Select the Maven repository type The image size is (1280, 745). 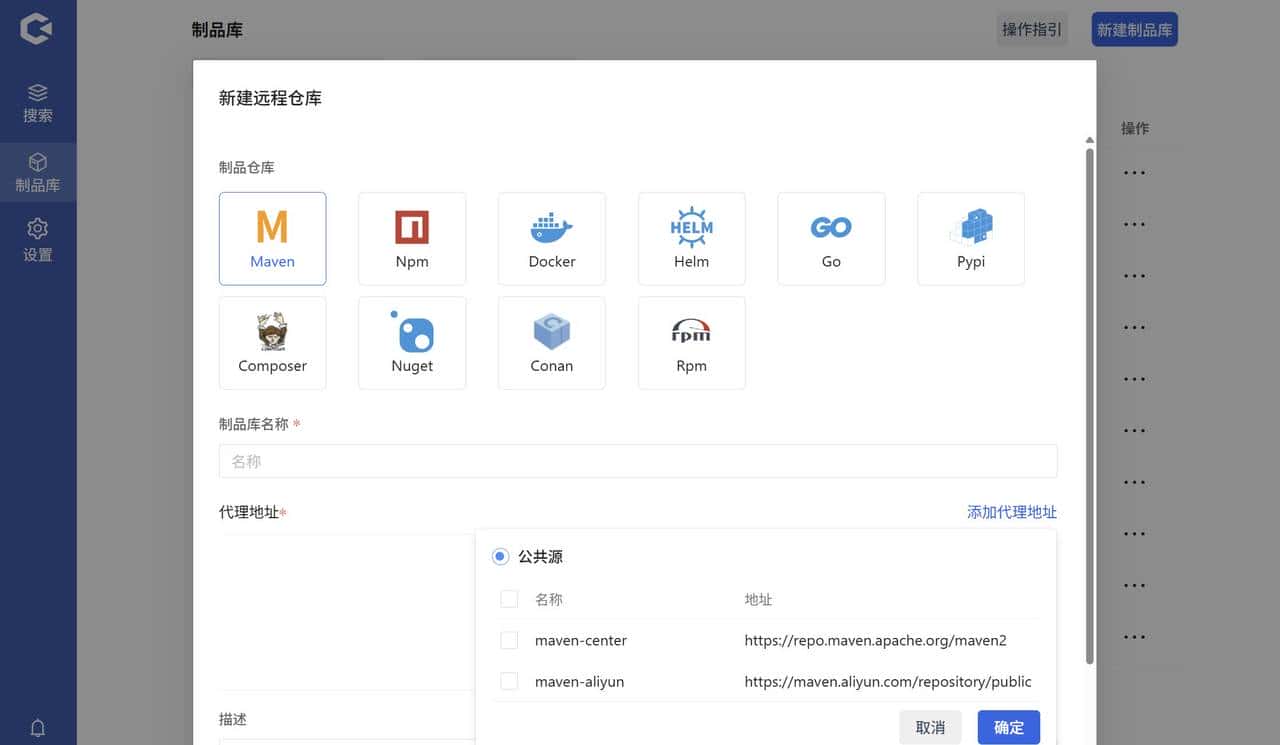(272, 238)
